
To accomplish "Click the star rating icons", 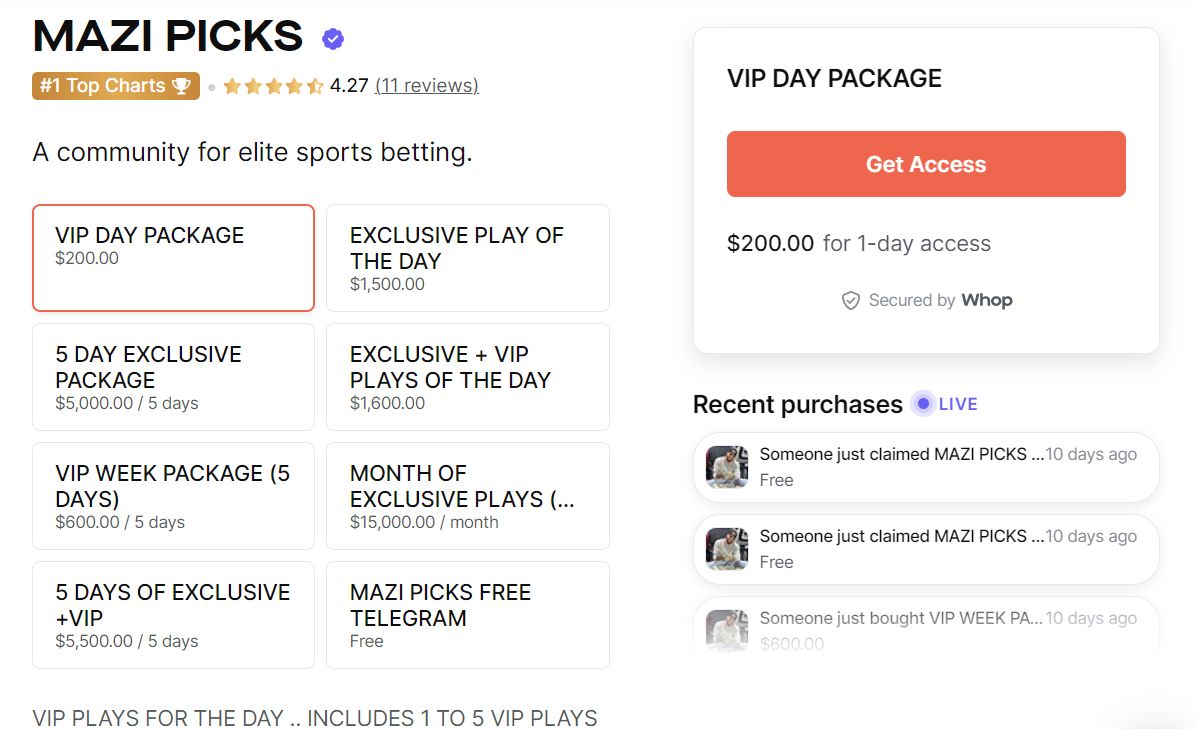I will pyautogui.click(x=273, y=86).
